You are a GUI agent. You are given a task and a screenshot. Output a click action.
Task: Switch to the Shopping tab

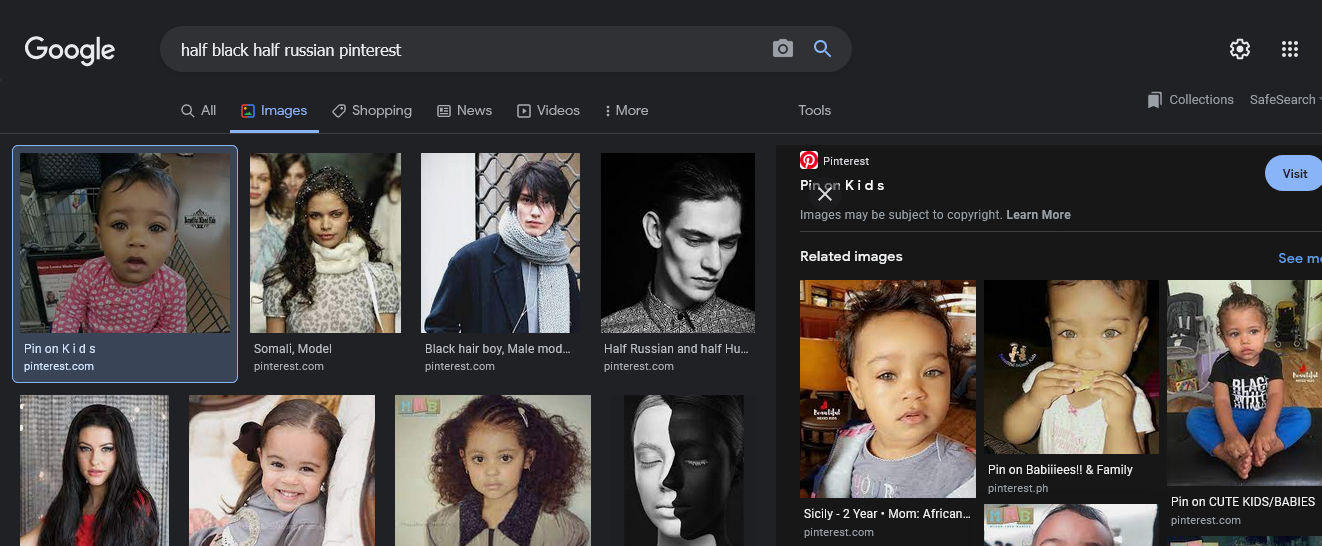point(372,111)
